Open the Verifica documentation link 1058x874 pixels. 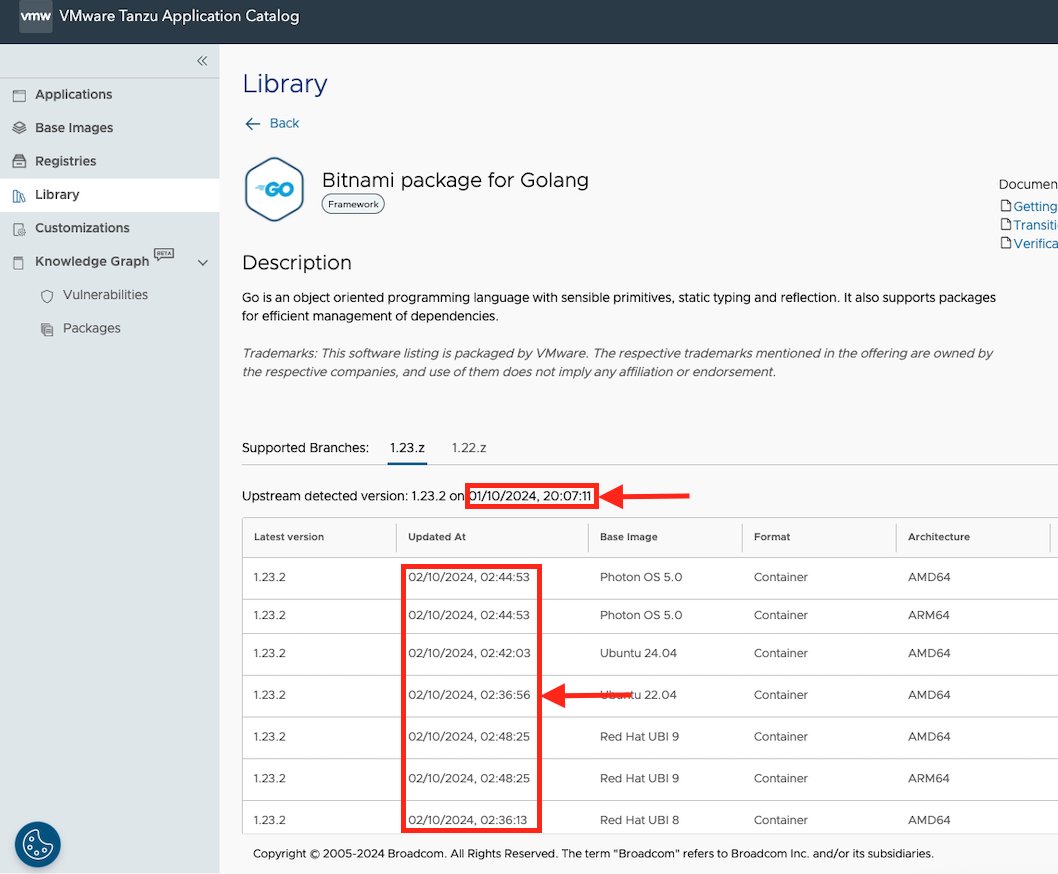[1035, 243]
